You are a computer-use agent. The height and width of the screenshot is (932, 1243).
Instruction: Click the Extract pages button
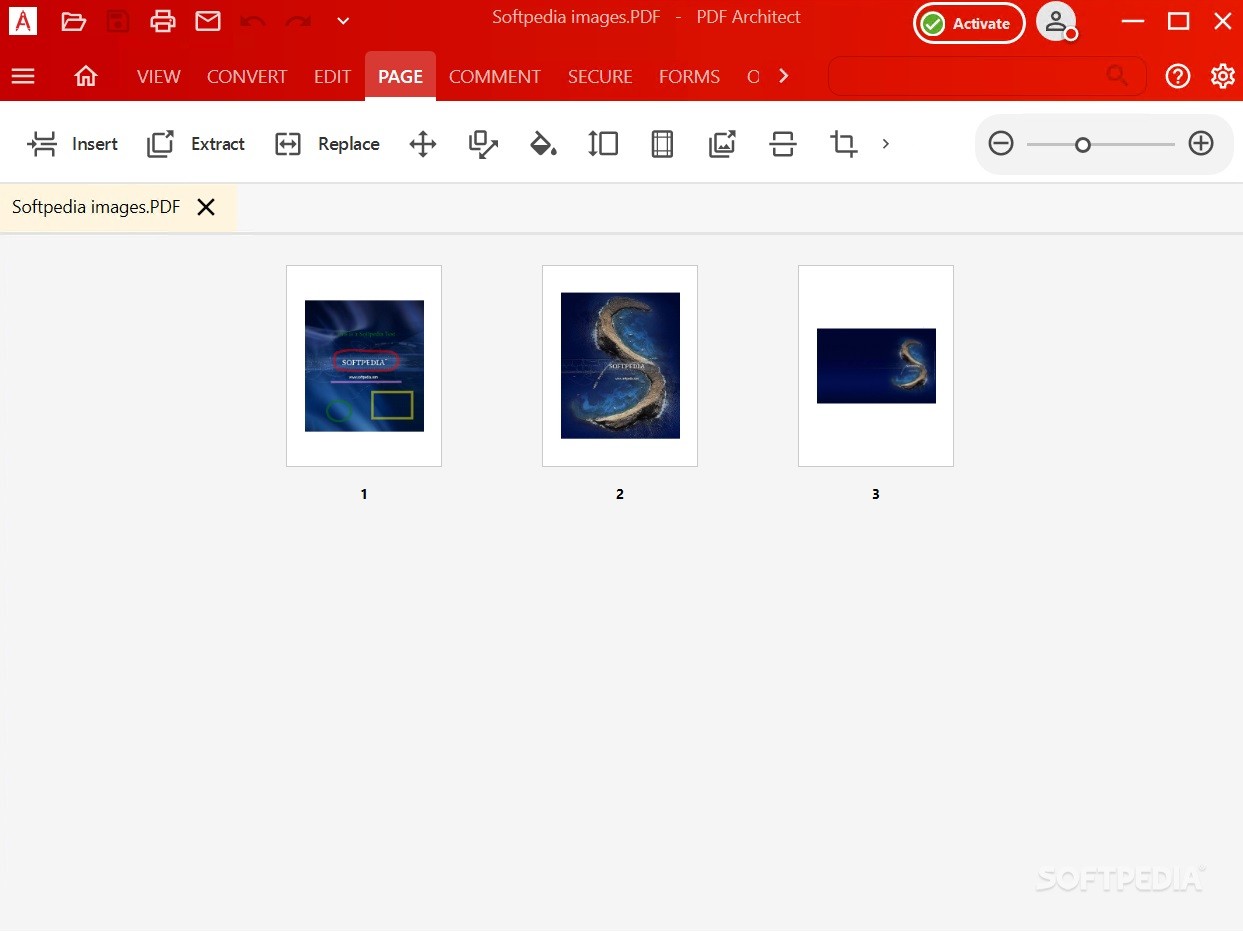[196, 144]
